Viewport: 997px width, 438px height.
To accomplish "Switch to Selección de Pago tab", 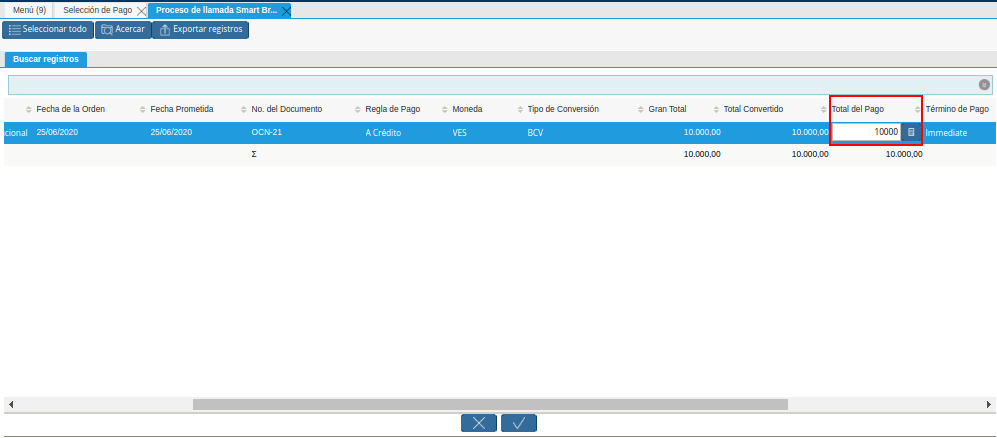I will 97,10.
